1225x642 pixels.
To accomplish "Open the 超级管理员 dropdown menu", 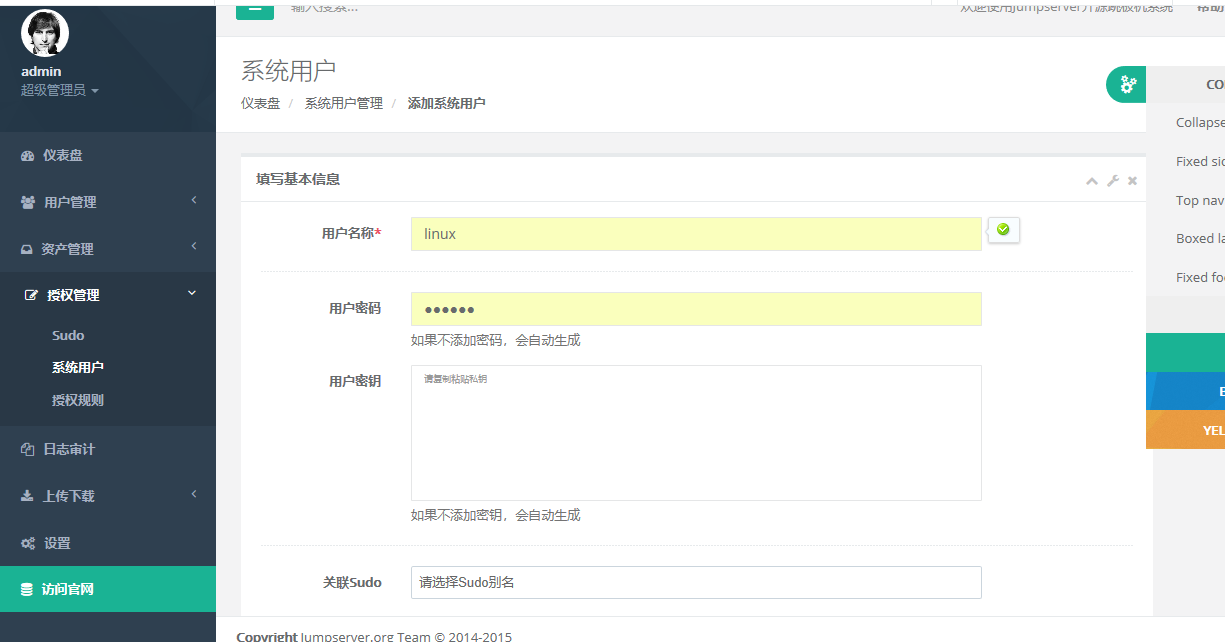I will coord(60,90).
